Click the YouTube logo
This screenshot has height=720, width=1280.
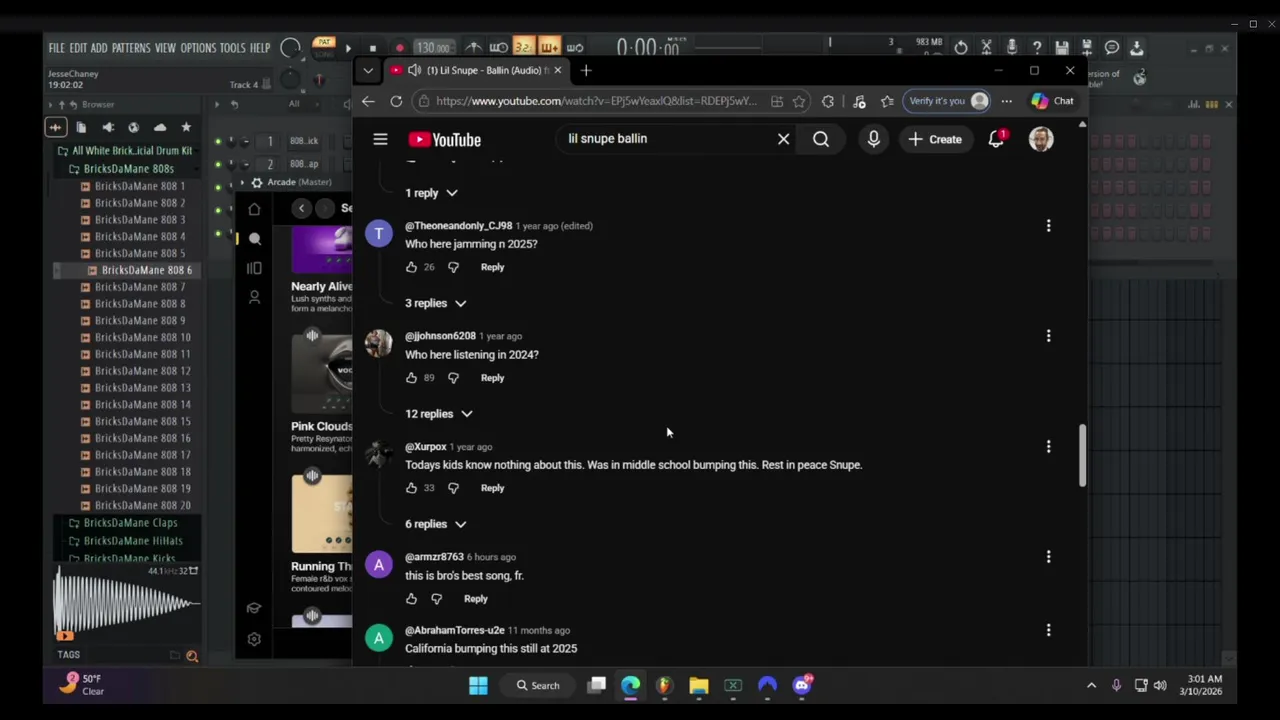pyautogui.click(x=444, y=140)
